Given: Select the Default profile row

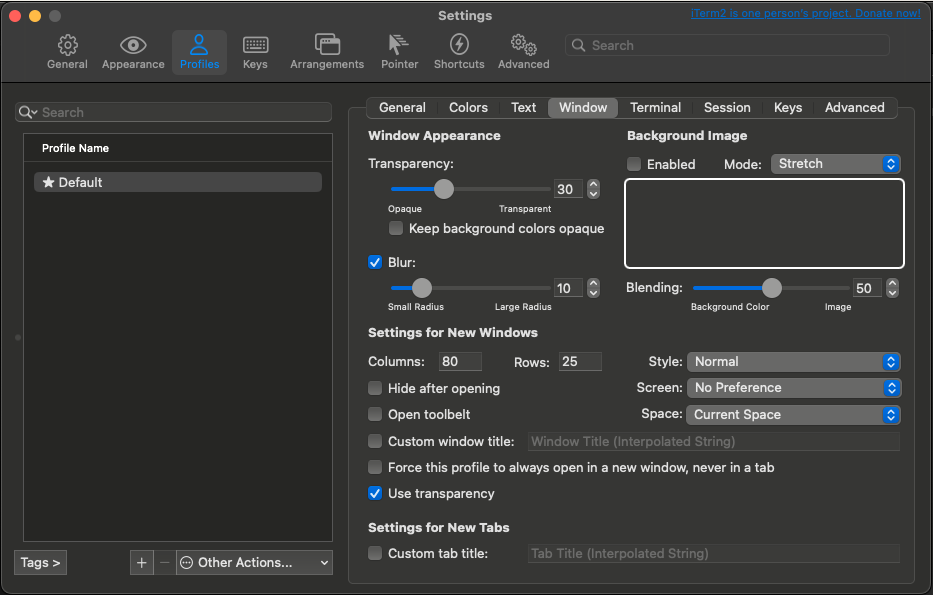Looking at the screenshot, I should [178, 182].
